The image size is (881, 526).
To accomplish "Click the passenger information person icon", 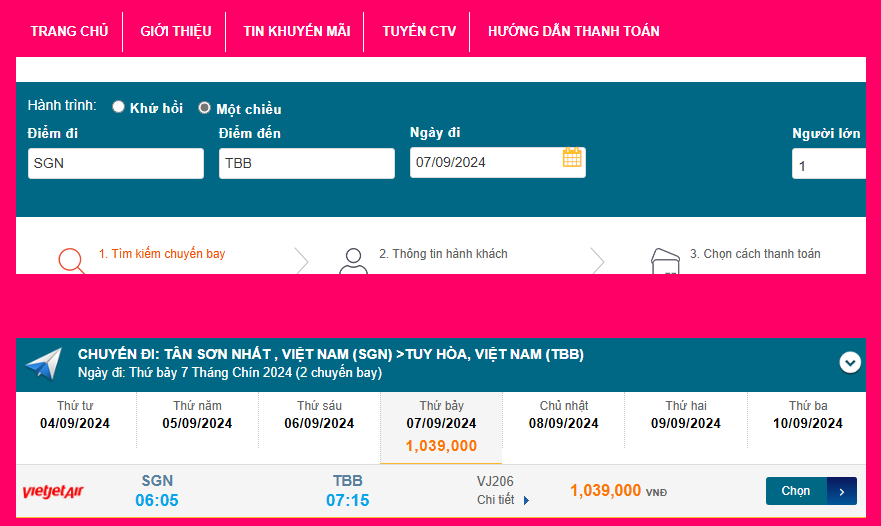I will [x=353, y=260].
